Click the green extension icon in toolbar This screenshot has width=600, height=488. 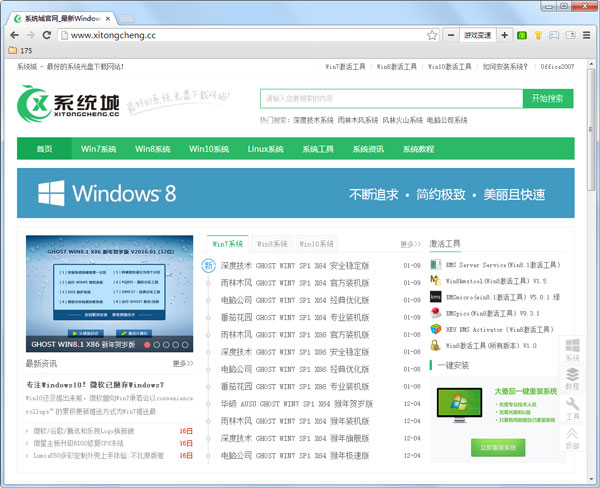522,36
